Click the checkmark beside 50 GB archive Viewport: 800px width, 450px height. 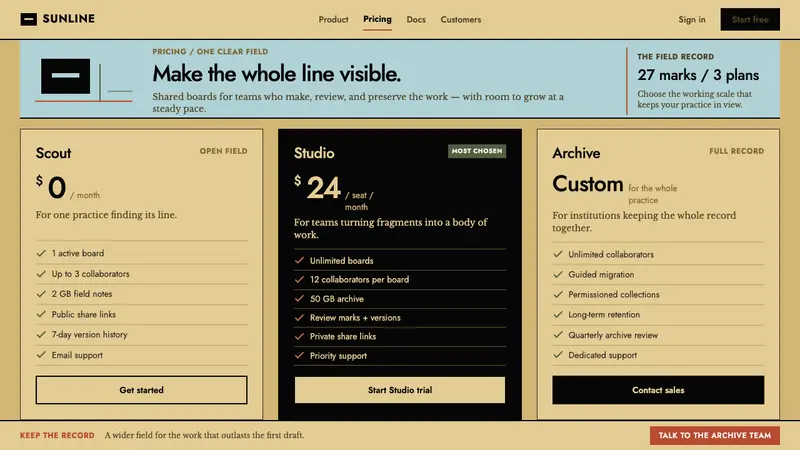(x=299, y=298)
